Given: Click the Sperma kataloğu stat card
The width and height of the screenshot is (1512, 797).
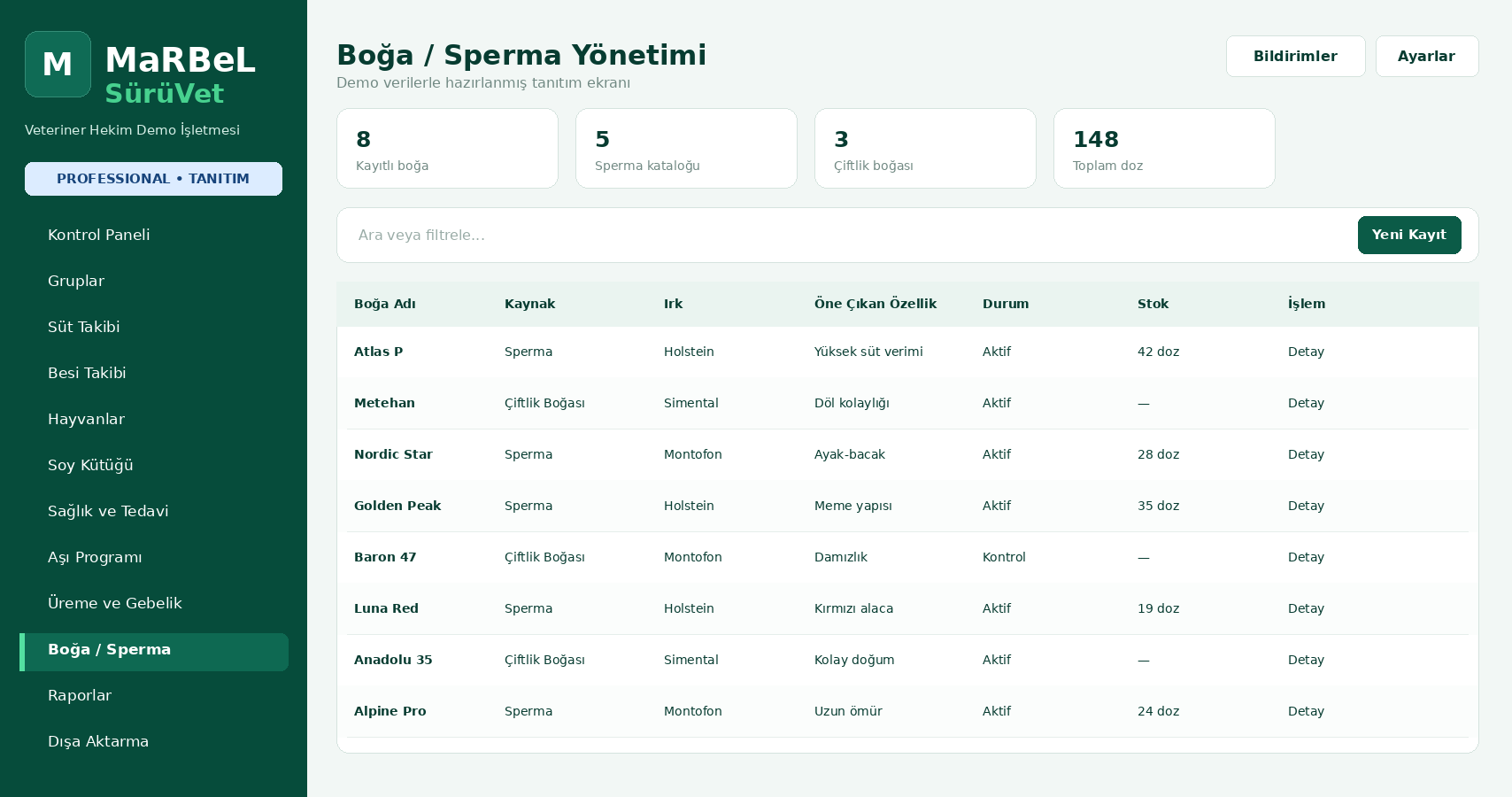Looking at the screenshot, I should point(686,148).
